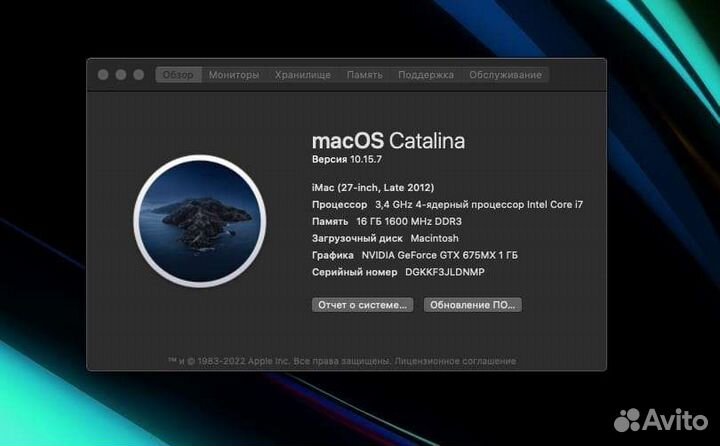Click the macOS Catalina title

[388, 141]
